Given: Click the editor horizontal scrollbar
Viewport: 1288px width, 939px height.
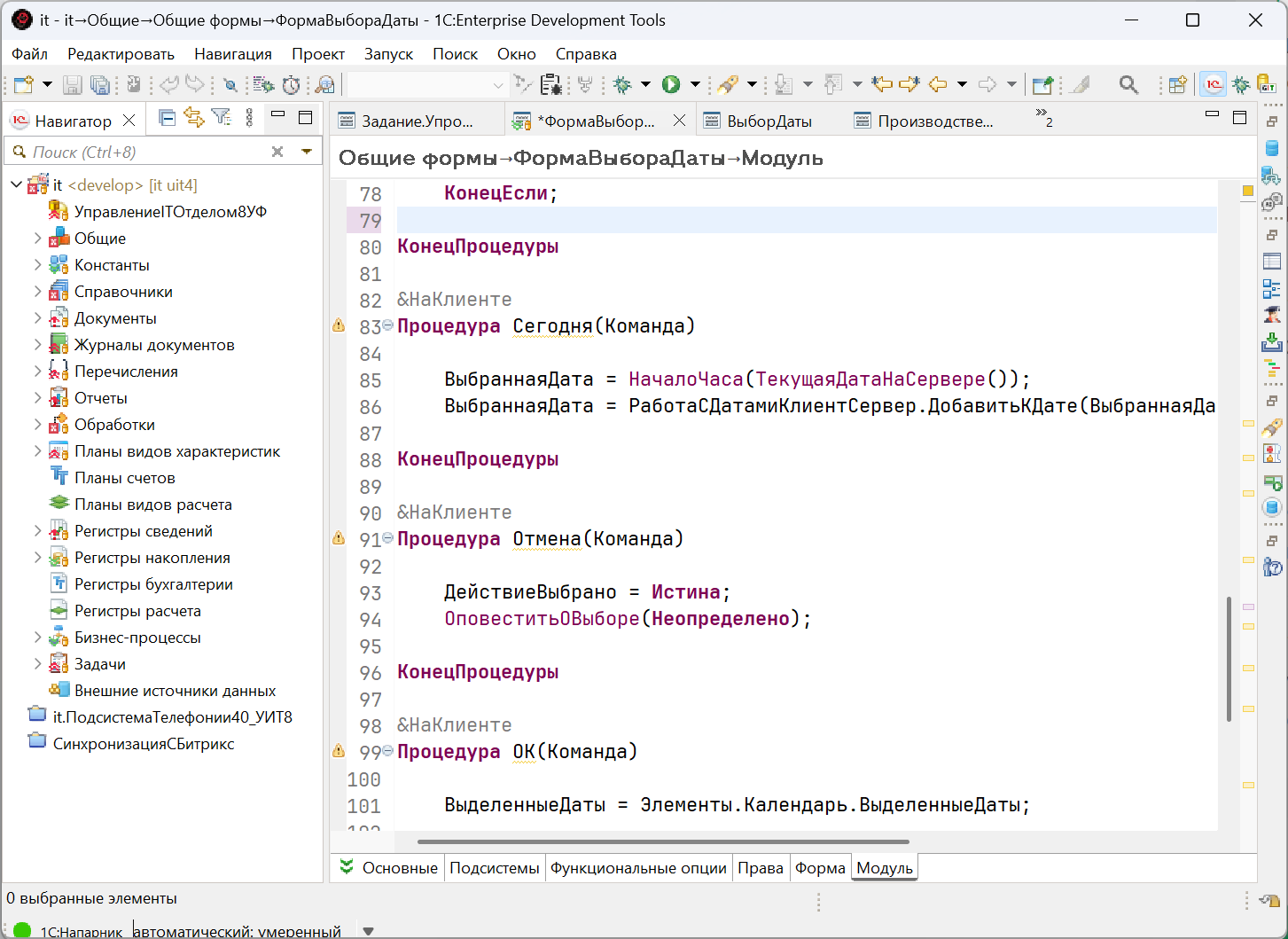Looking at the screenshot, I should [662, 841].
